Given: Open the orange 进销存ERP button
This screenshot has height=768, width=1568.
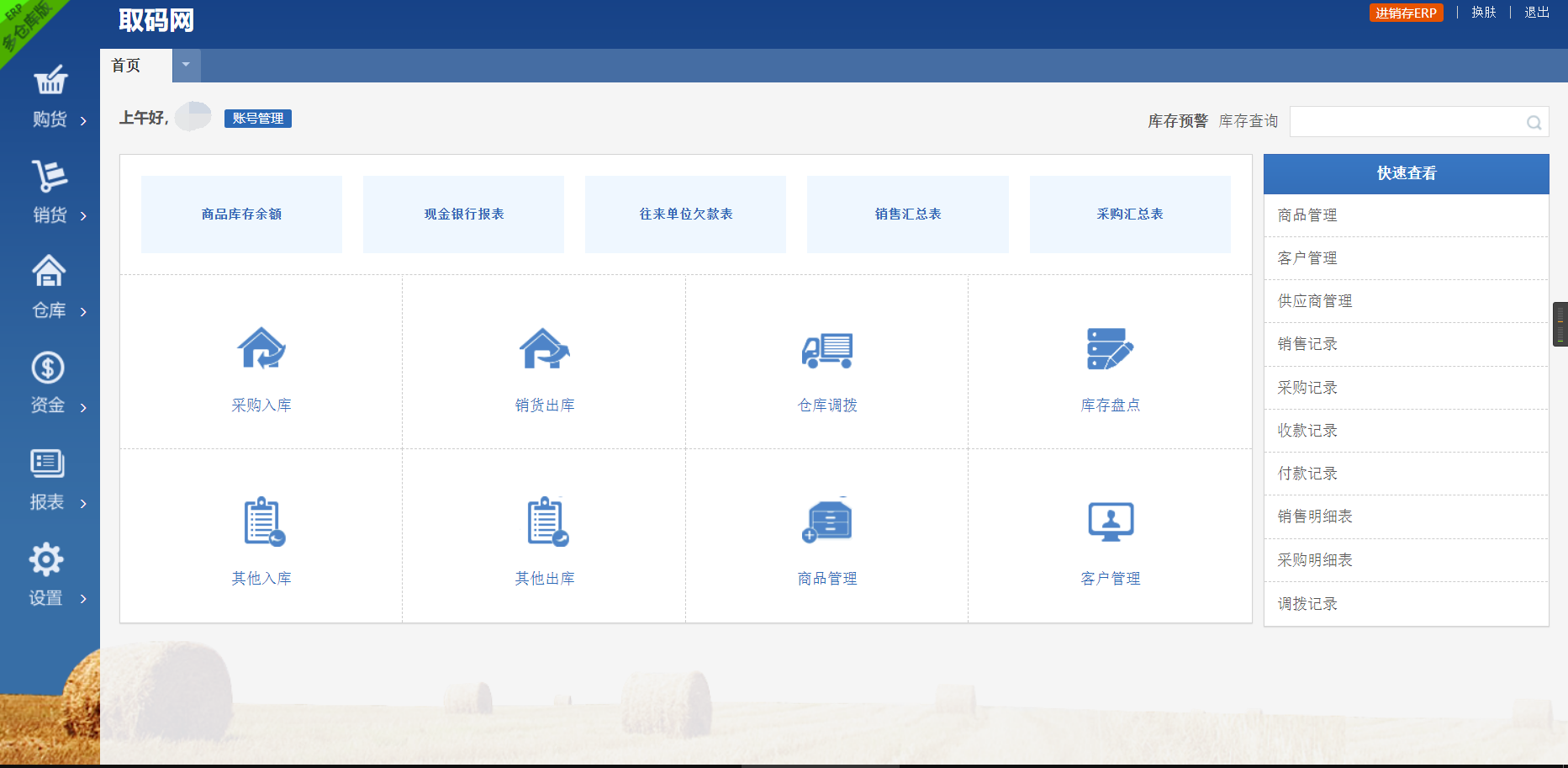Looking at the screenshot, I should click(x=1406, y=13).
